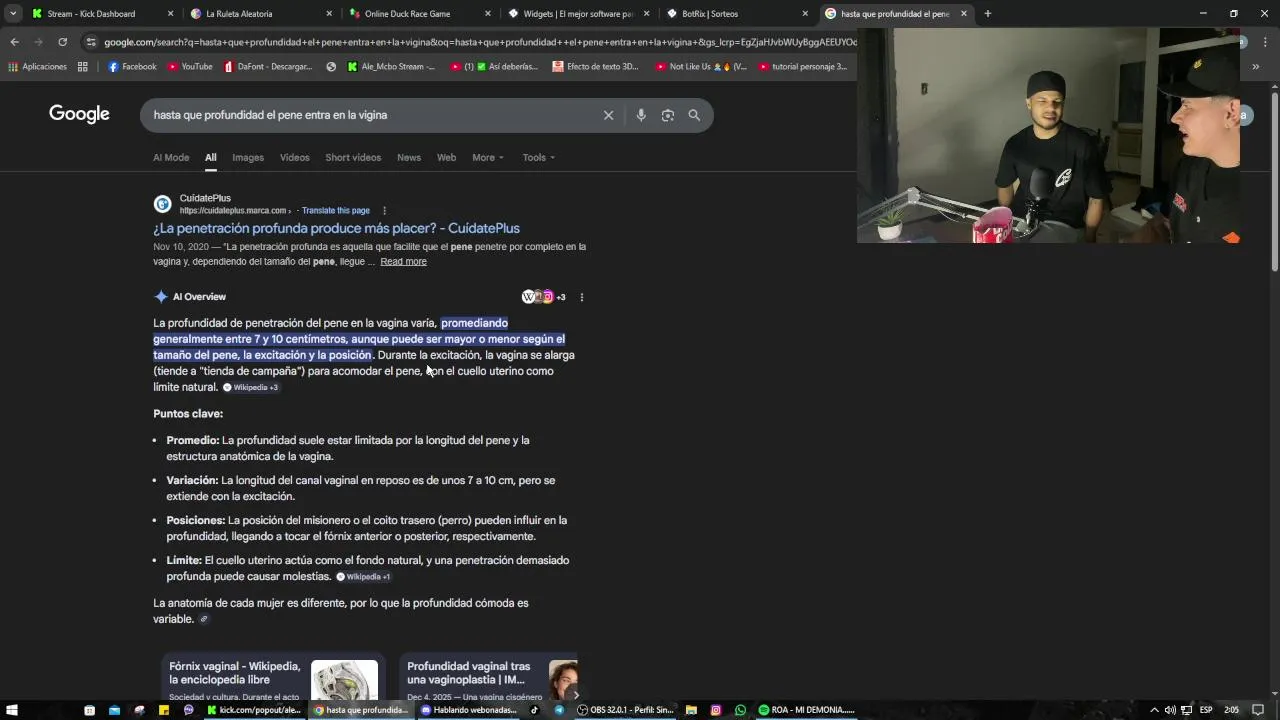Select the Images search tab
The width and height of the screenshot is (1280, 720).
[248, 157]
